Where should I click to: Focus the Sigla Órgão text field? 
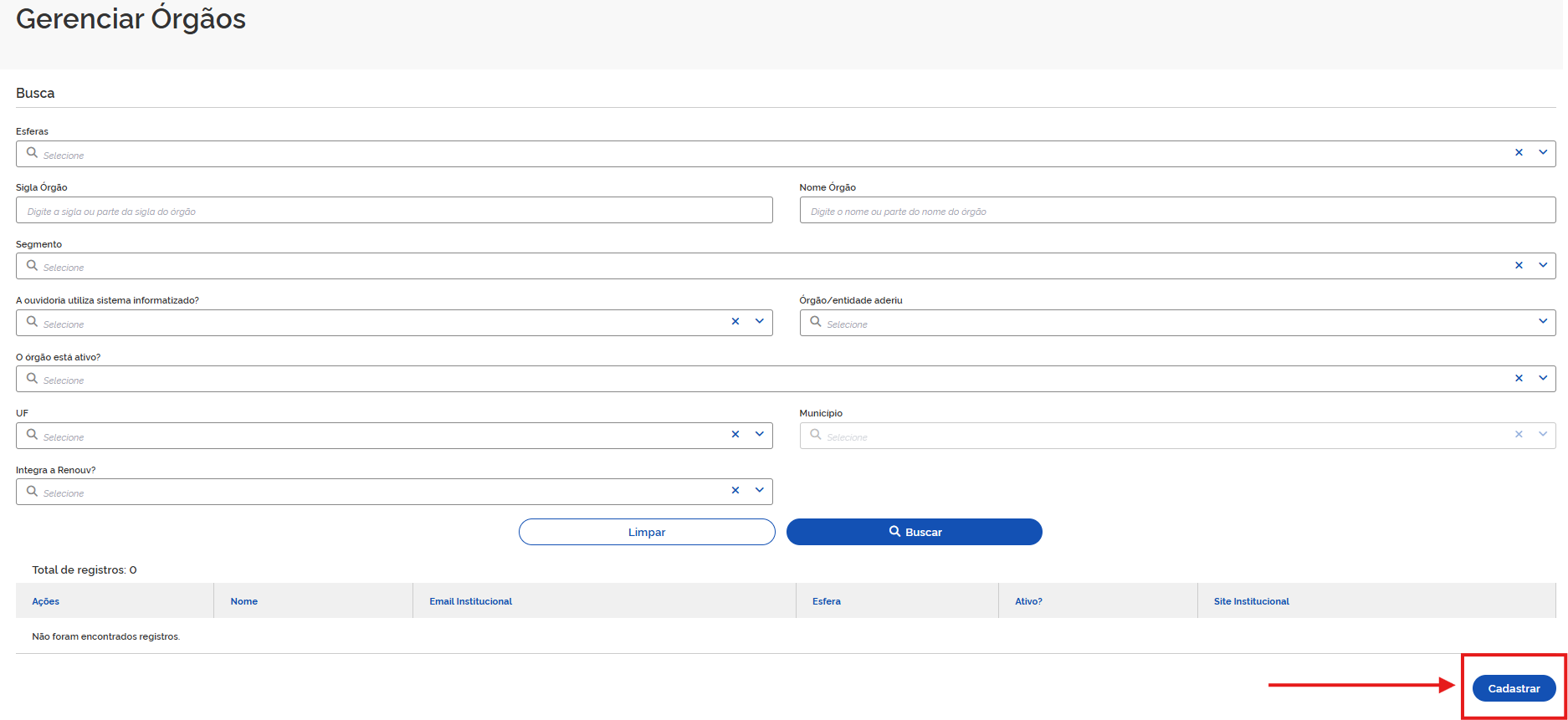[394, 211]
